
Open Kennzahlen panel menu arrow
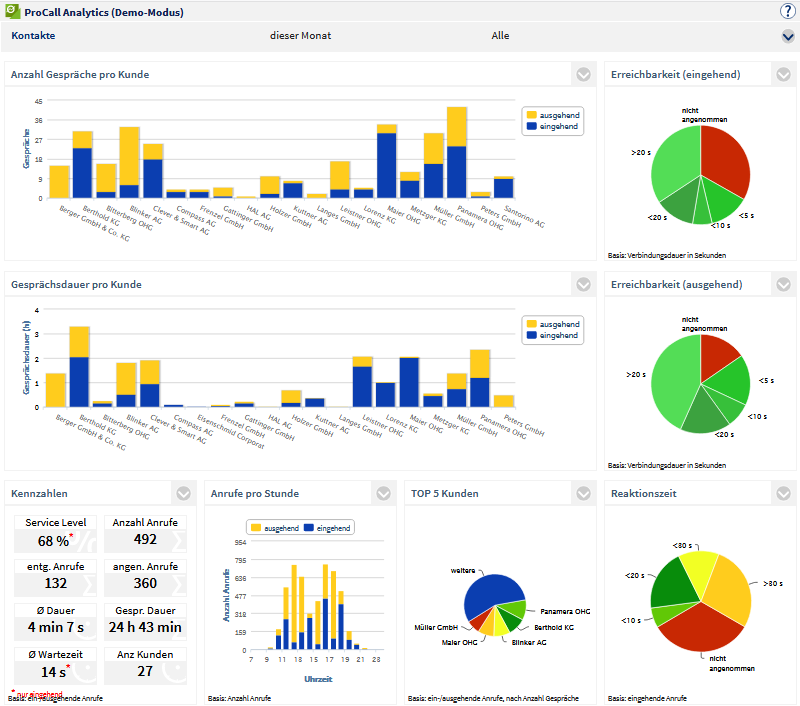183,493
